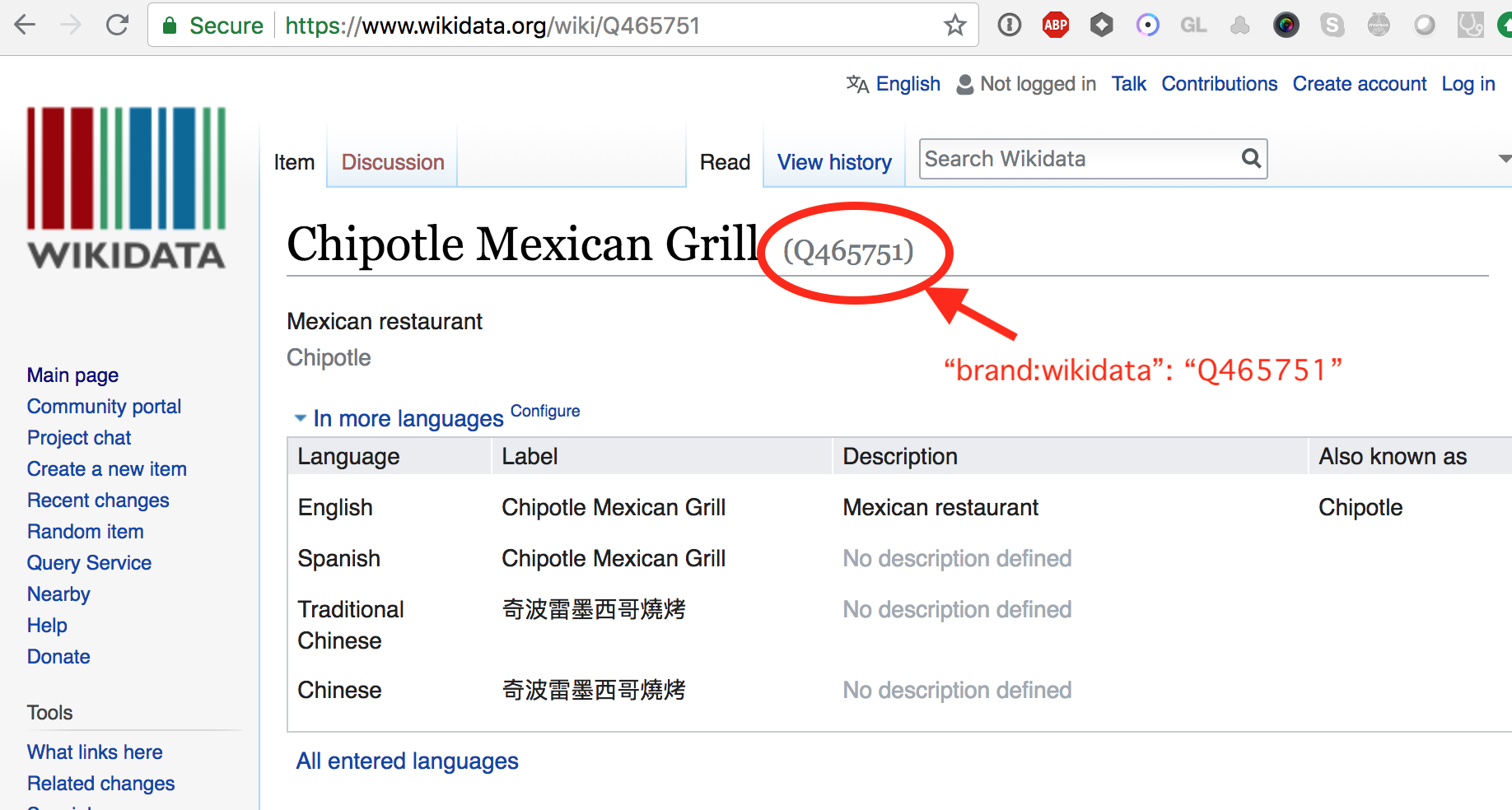Click the grey stethoscope extension icon

1470,25
